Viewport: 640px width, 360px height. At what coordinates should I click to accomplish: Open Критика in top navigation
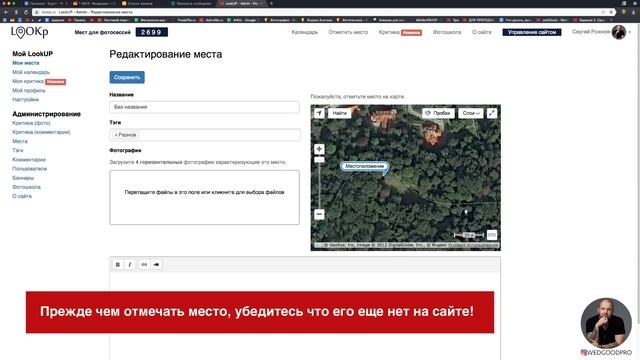pos(389,32)
